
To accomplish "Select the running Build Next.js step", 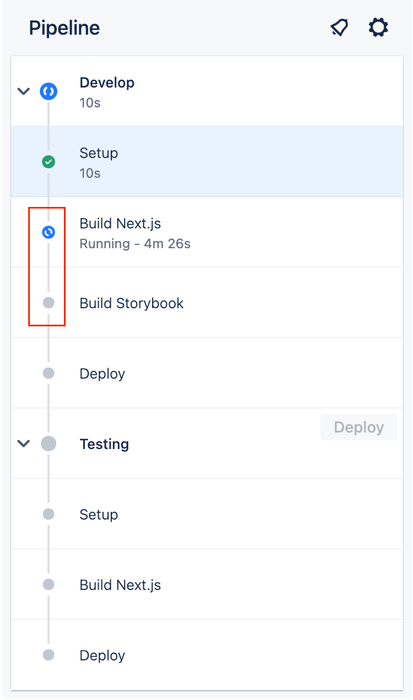I will [207, 232].
